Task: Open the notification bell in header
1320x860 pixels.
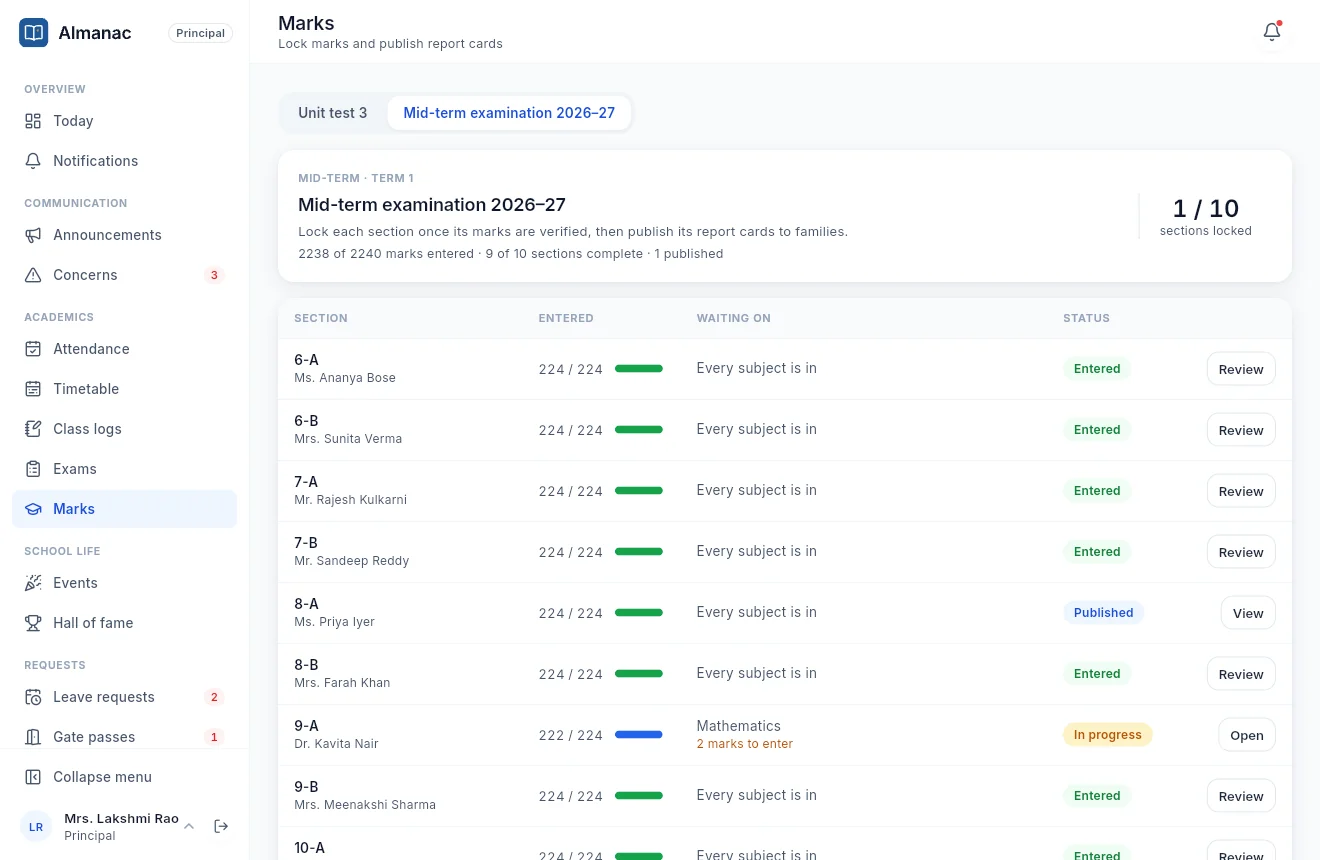Action: click(x=1272, y=32)
